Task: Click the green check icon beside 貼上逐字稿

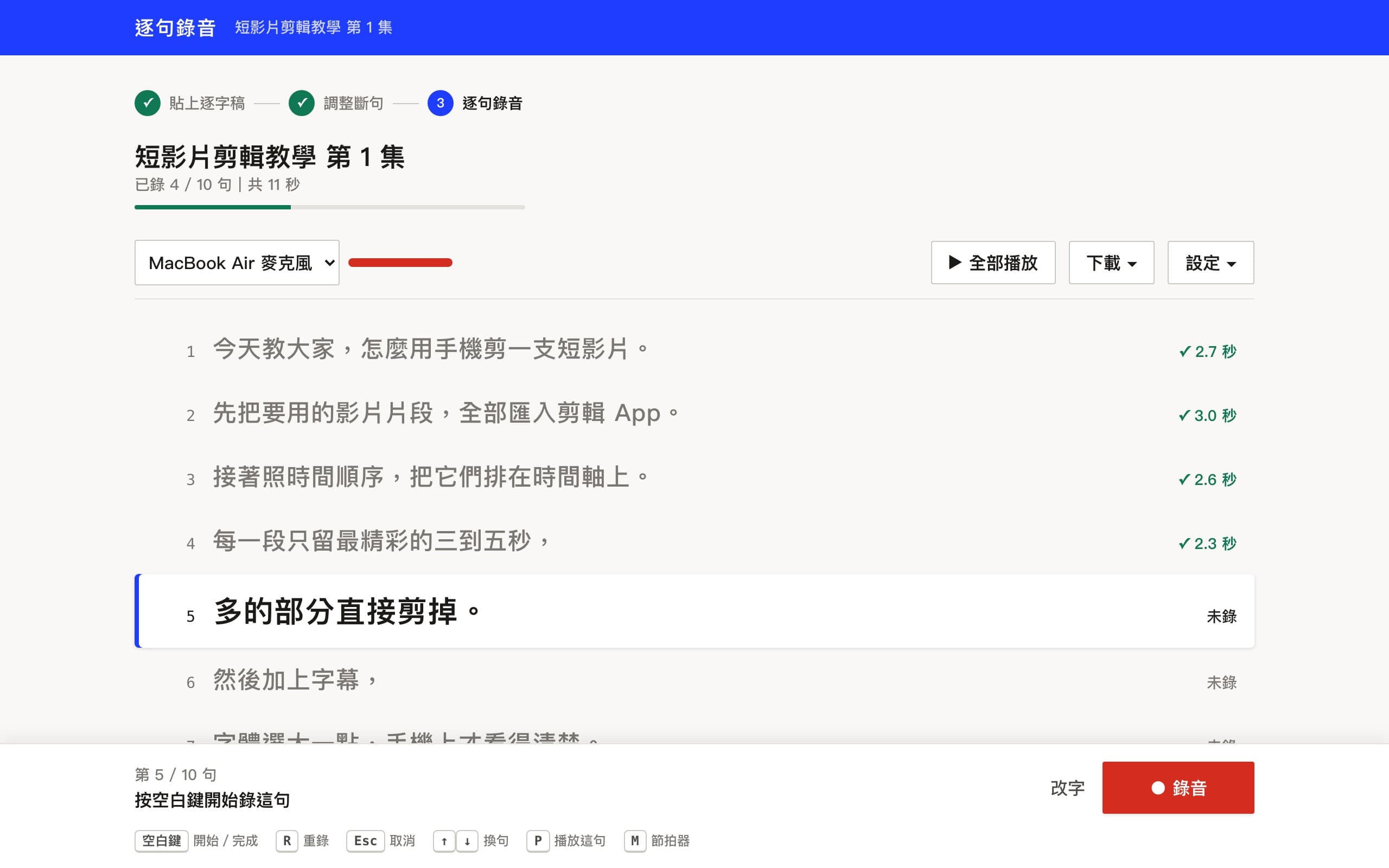Action: (148, 103)
